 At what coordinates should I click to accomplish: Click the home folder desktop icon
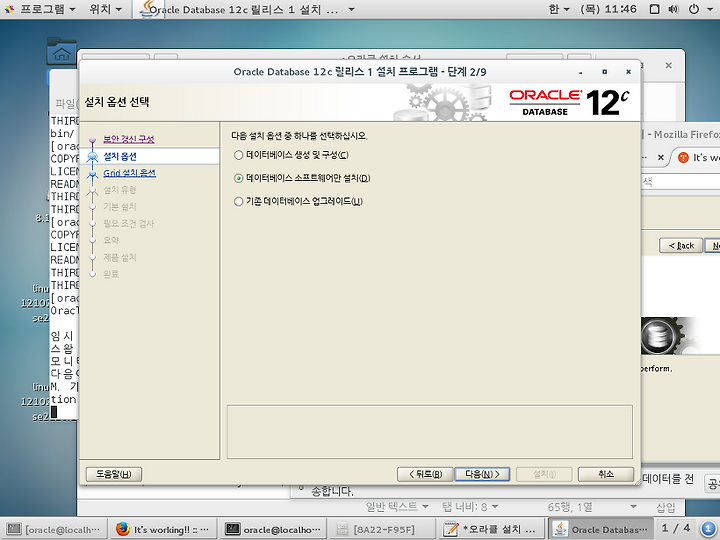pos(62,51)
